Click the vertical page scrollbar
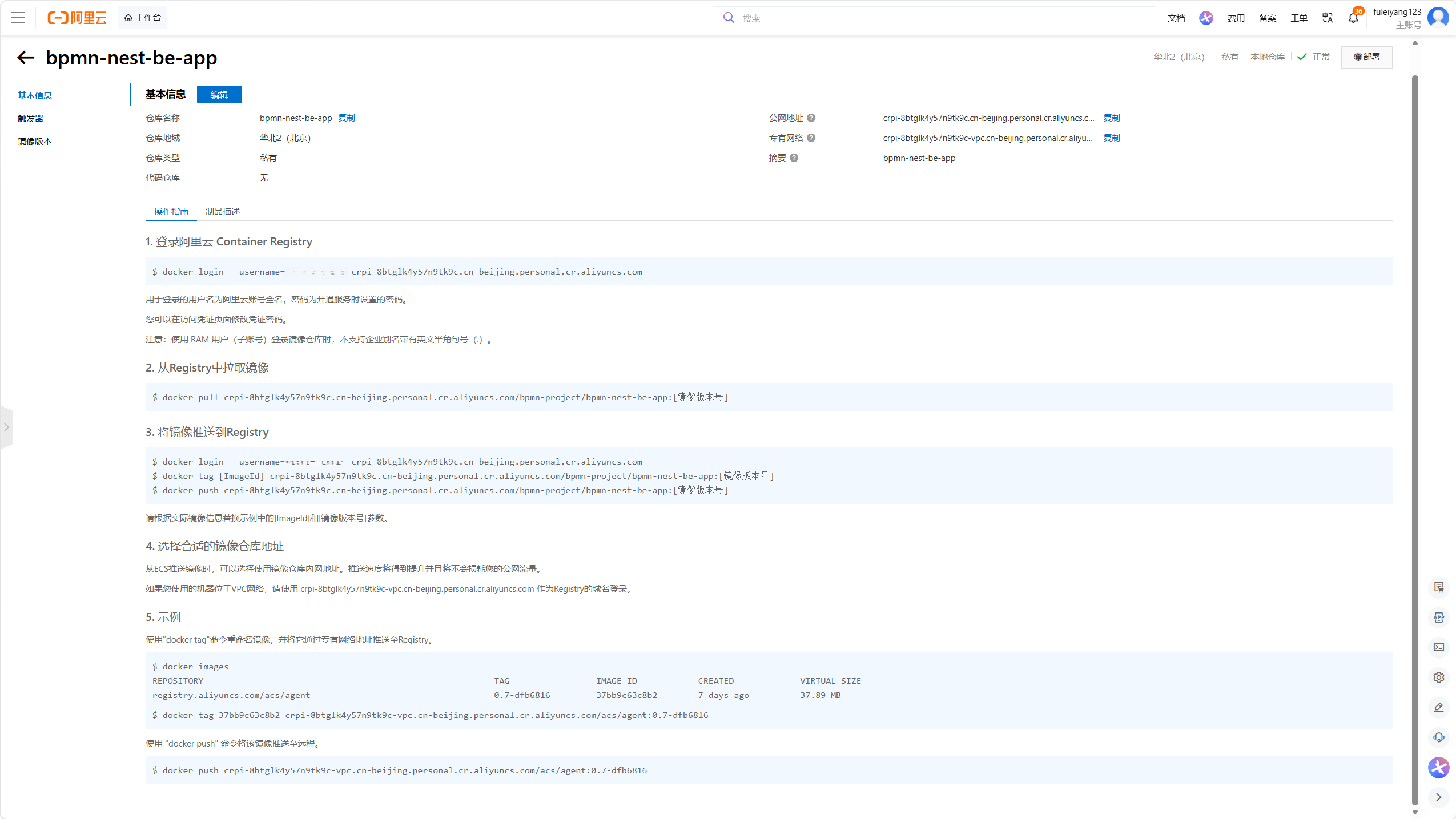This screenshot has height=819, width=1456. (1415, 439)
